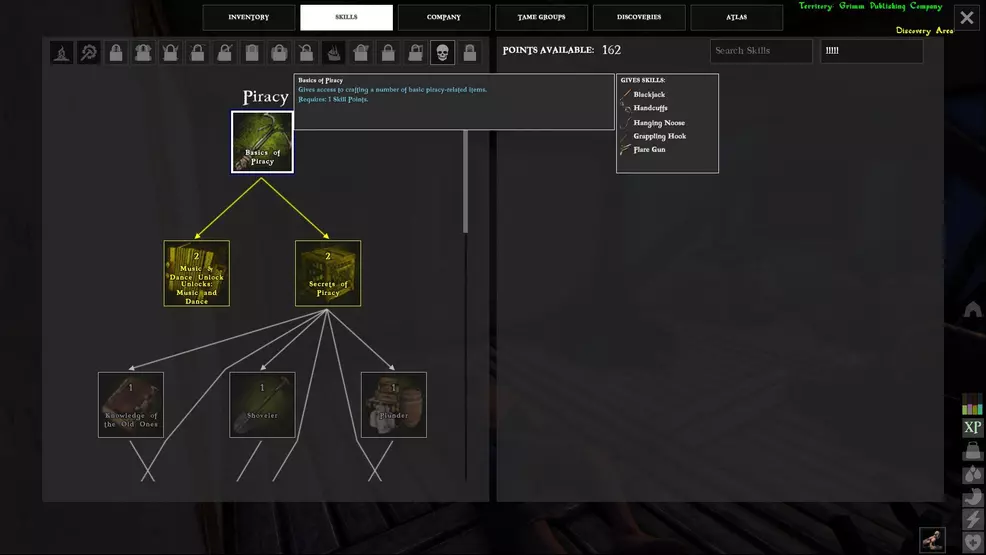
Task: Go to the Tame Groups tab
Action: tap(541, 17)
